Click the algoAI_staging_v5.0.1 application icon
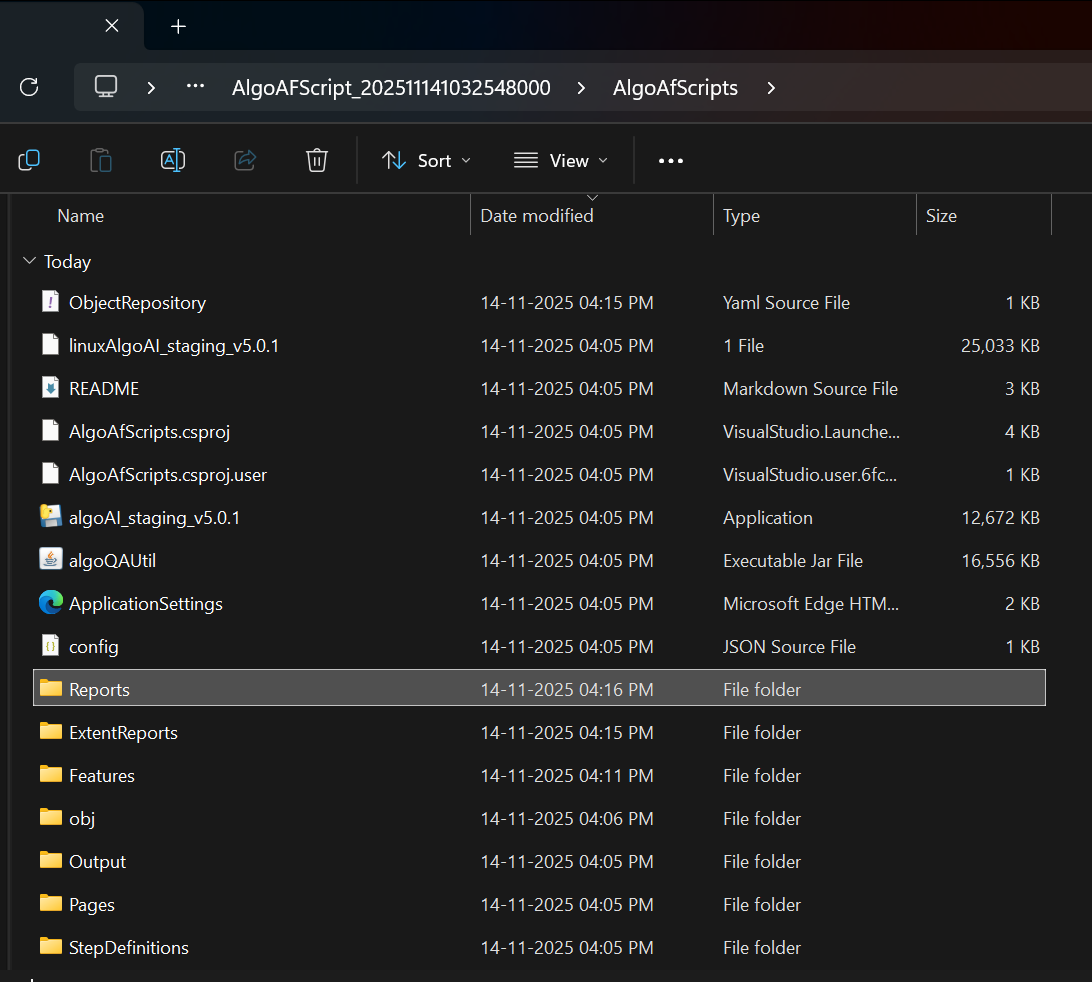Viewport: 1092px width, 982px height. [x=51, y=517]
